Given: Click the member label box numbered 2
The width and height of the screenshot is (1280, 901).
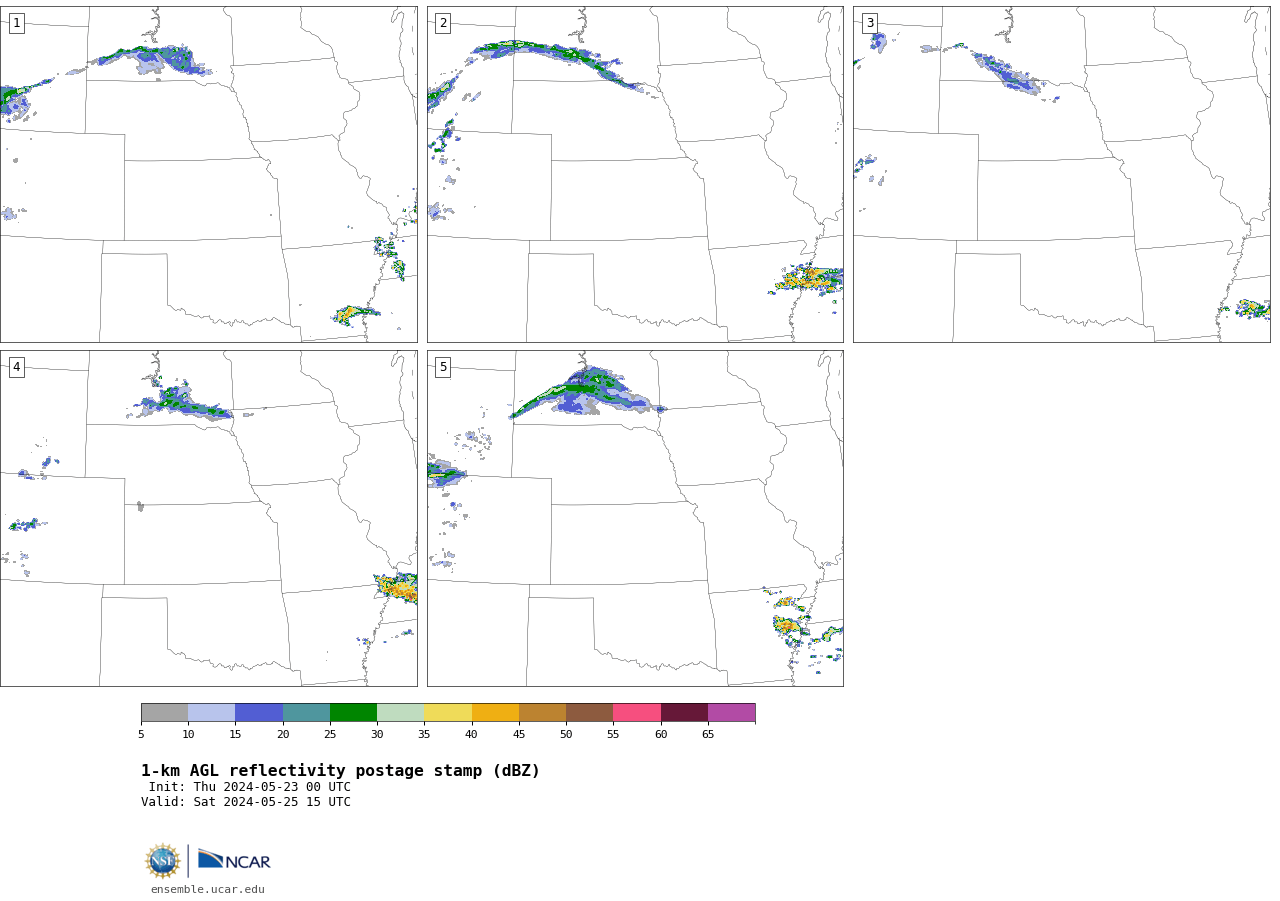Looking at the screenshot, I should tap(443, 23).
